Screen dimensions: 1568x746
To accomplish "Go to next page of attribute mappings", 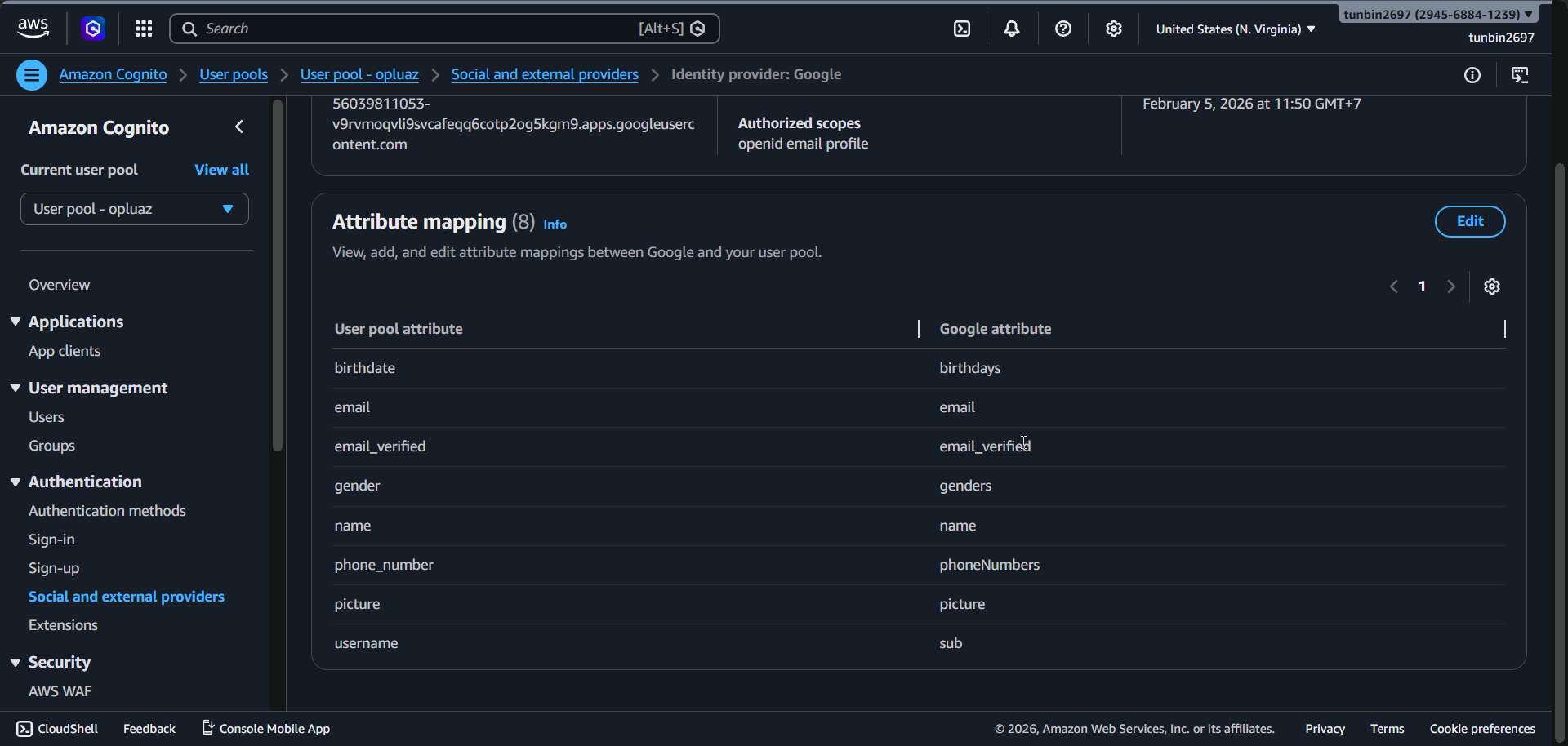I will [1451, 286].
